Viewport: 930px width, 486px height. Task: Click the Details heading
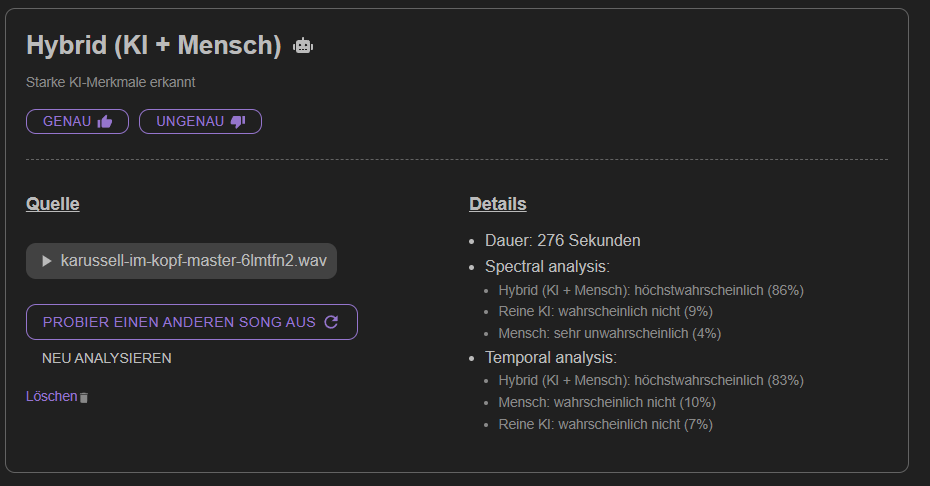pyautogui.click(x=498, y=204)
